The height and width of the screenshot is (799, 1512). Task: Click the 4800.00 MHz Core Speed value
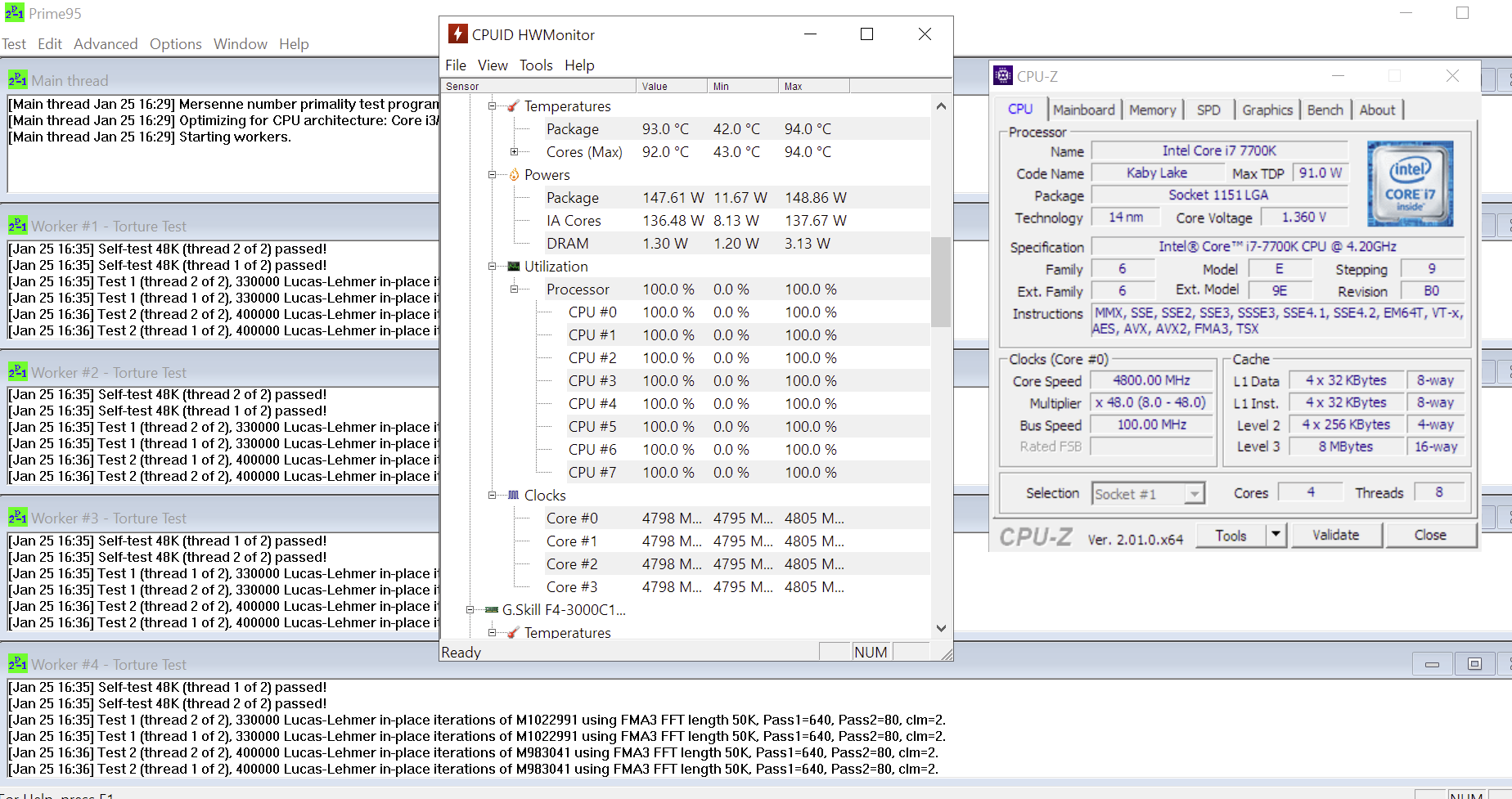(x=1151, y=380)
